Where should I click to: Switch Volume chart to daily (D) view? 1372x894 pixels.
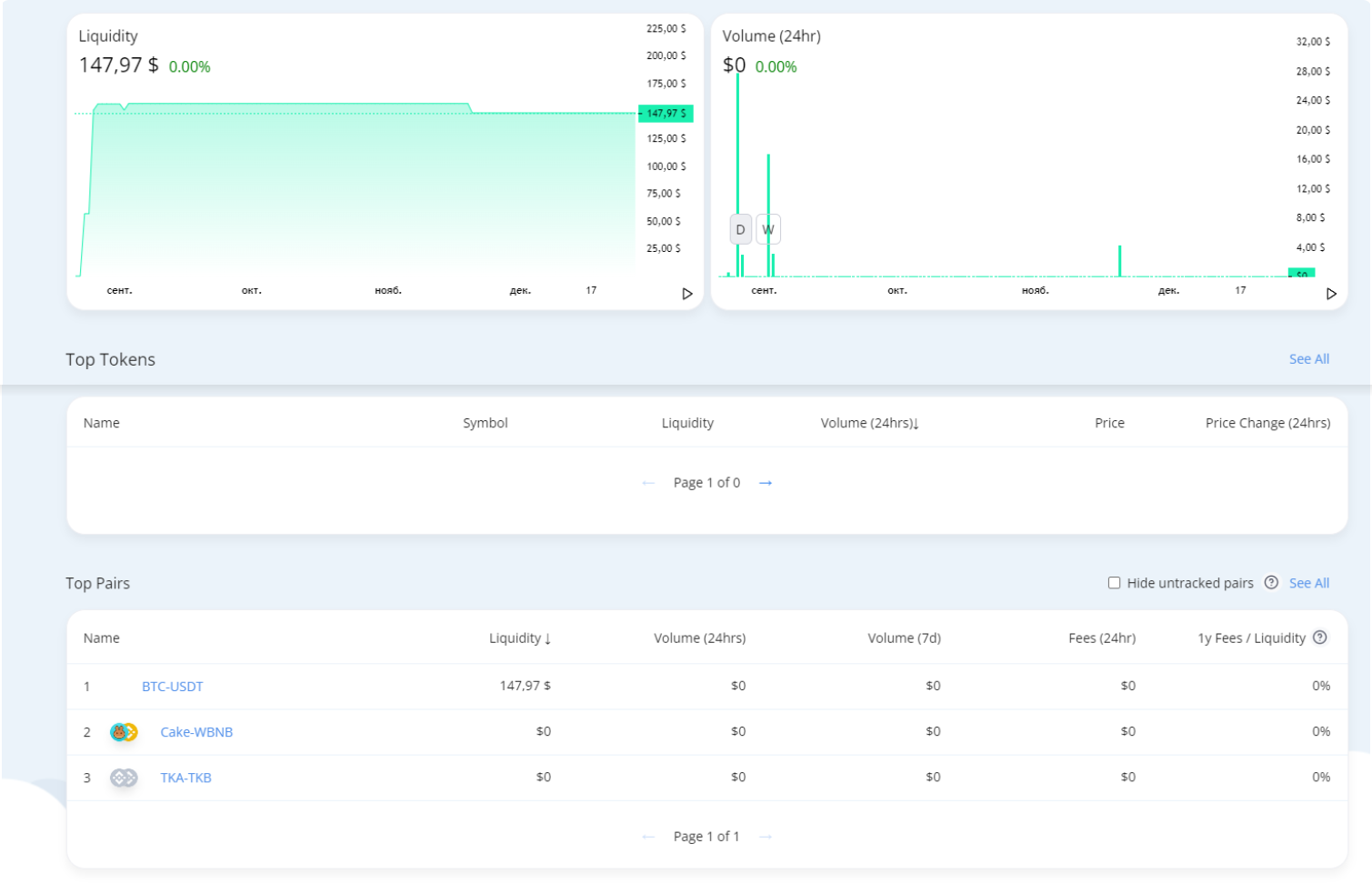click(740, 229)
